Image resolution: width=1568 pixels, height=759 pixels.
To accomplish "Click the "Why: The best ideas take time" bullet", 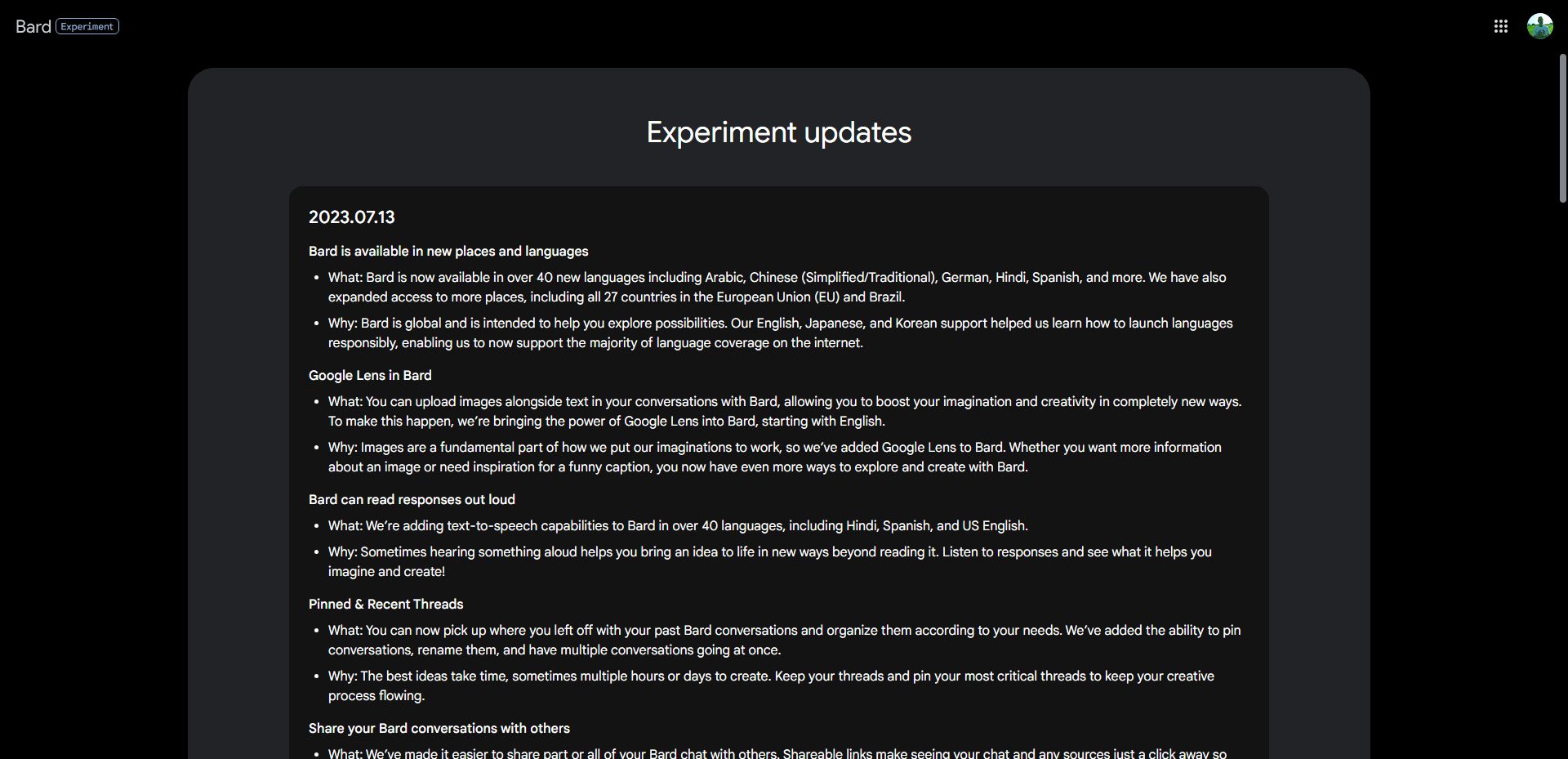I will (771, 686).
